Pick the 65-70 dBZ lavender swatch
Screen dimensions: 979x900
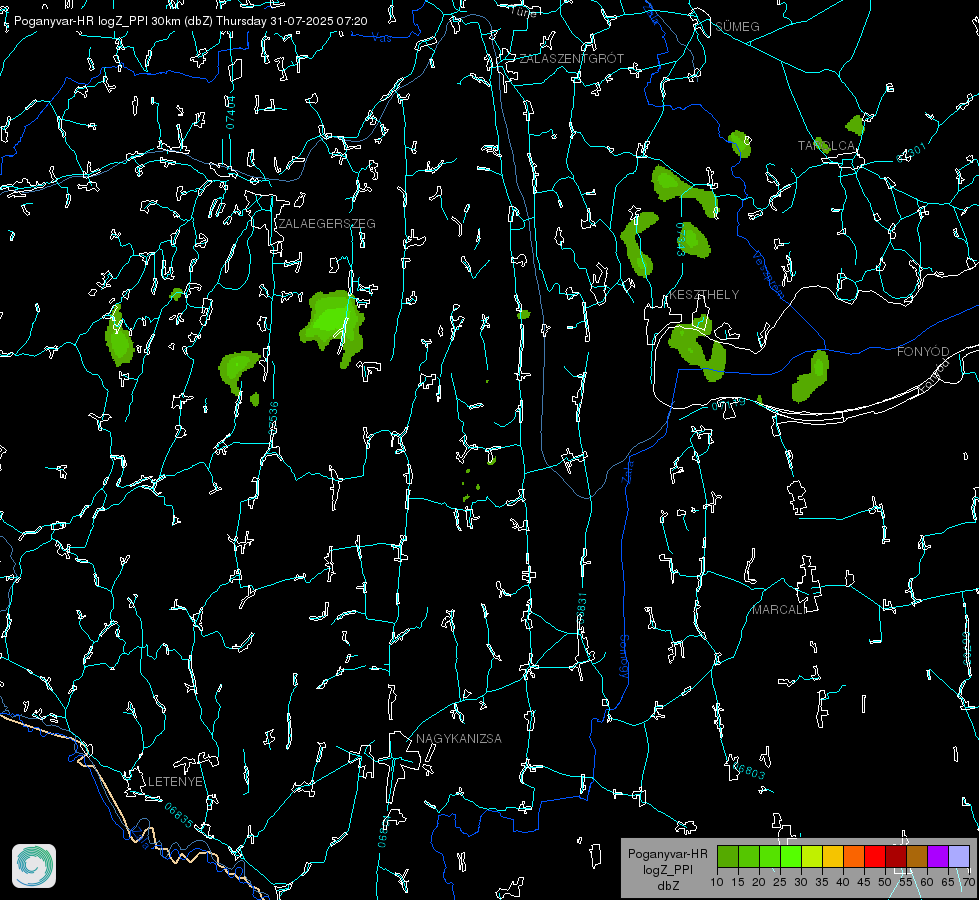tap(959, 856)
